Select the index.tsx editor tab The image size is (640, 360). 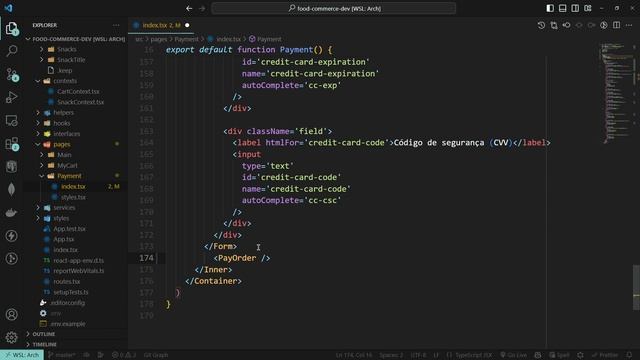tap(161, 25)
